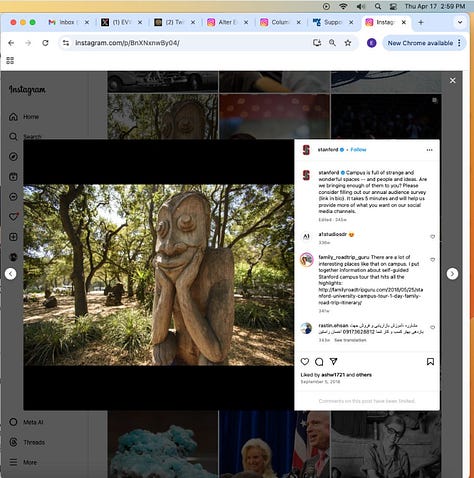Go to previous post arrow
The image size is (474, 478).
point(11,274)
